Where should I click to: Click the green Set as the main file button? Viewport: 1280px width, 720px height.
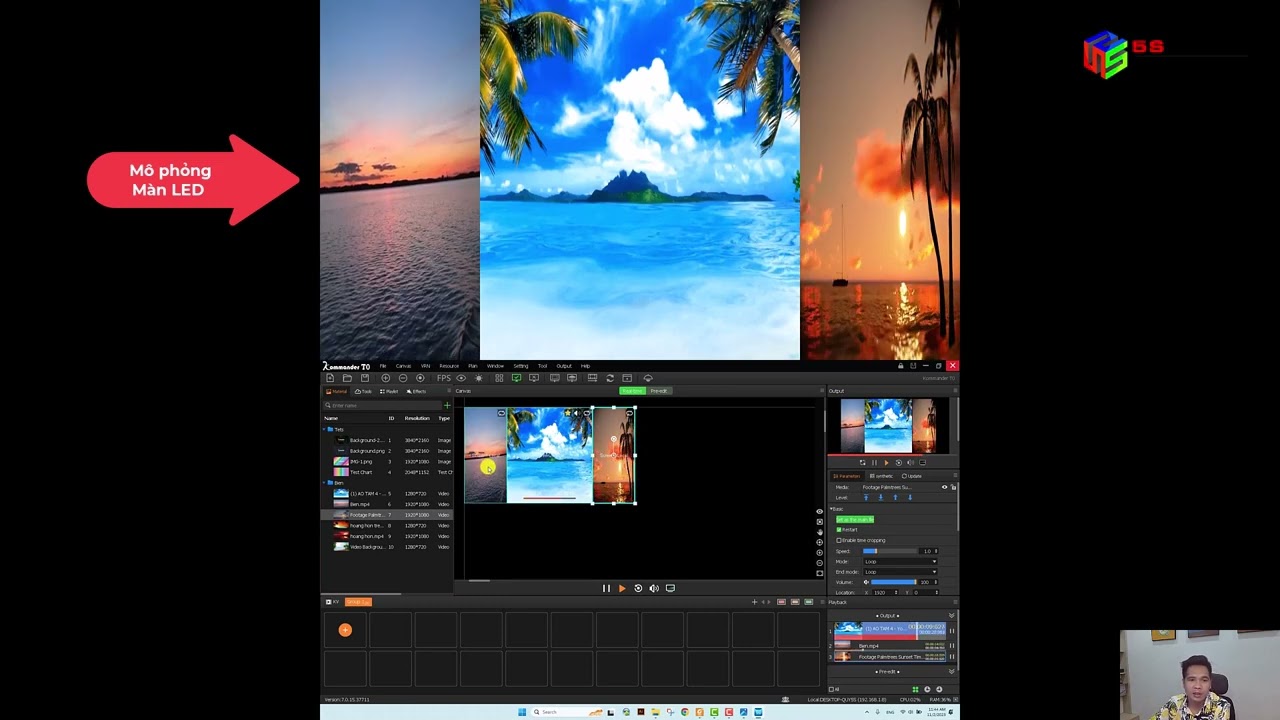point(855,519)
